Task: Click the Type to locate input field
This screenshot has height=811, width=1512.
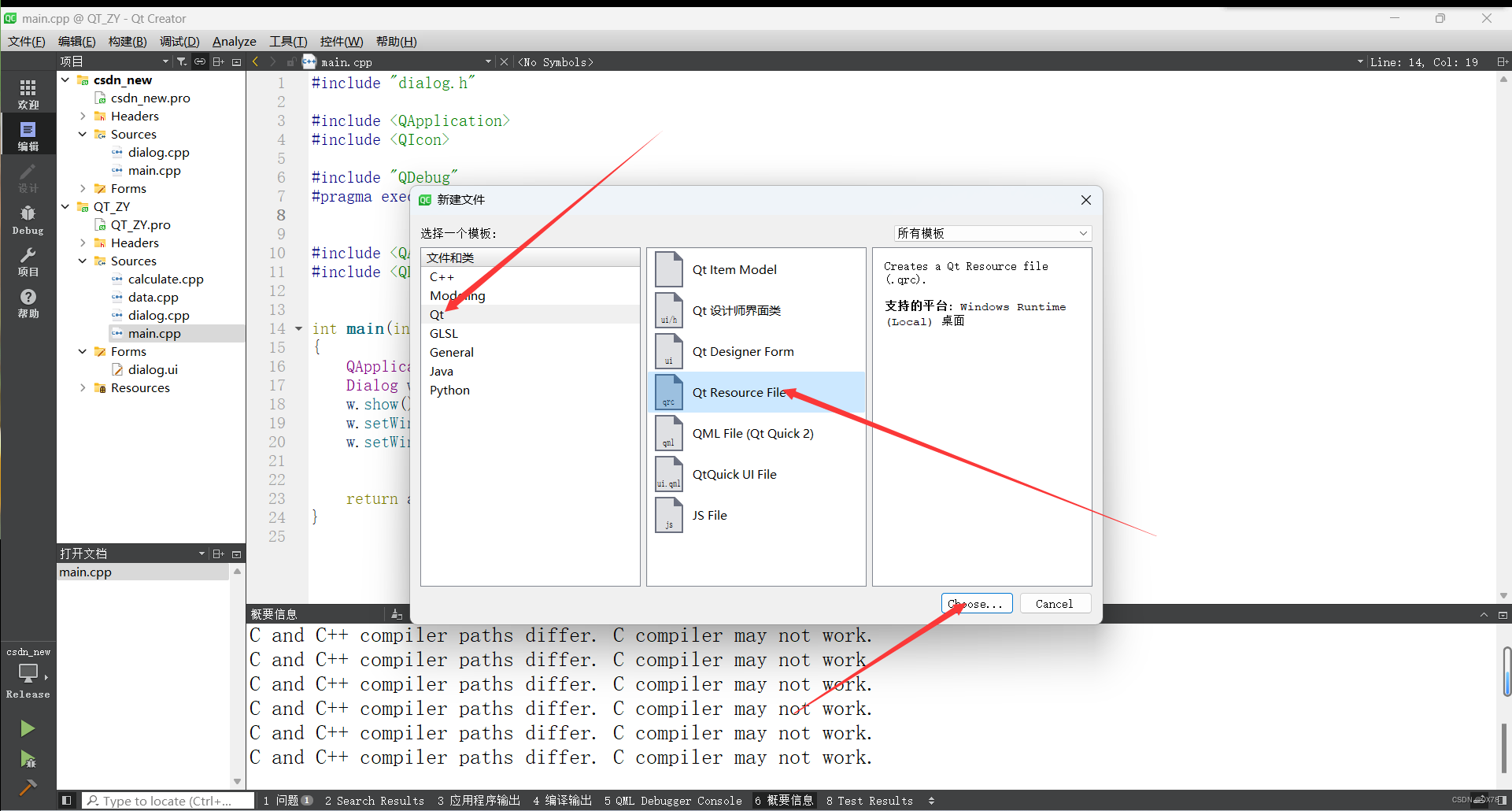Action: click(x=168, y=800)
